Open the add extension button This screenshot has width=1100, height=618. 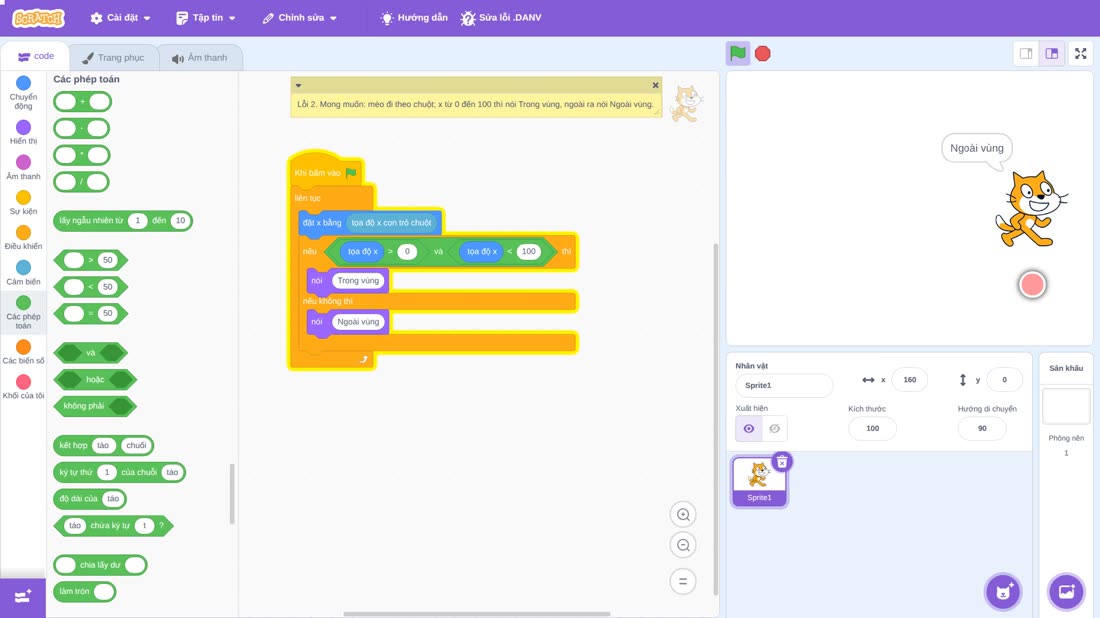click(22, 597)
